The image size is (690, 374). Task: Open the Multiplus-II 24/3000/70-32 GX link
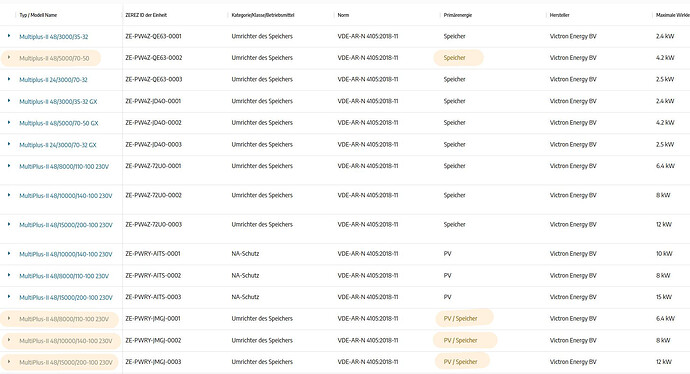coord(58,145)
